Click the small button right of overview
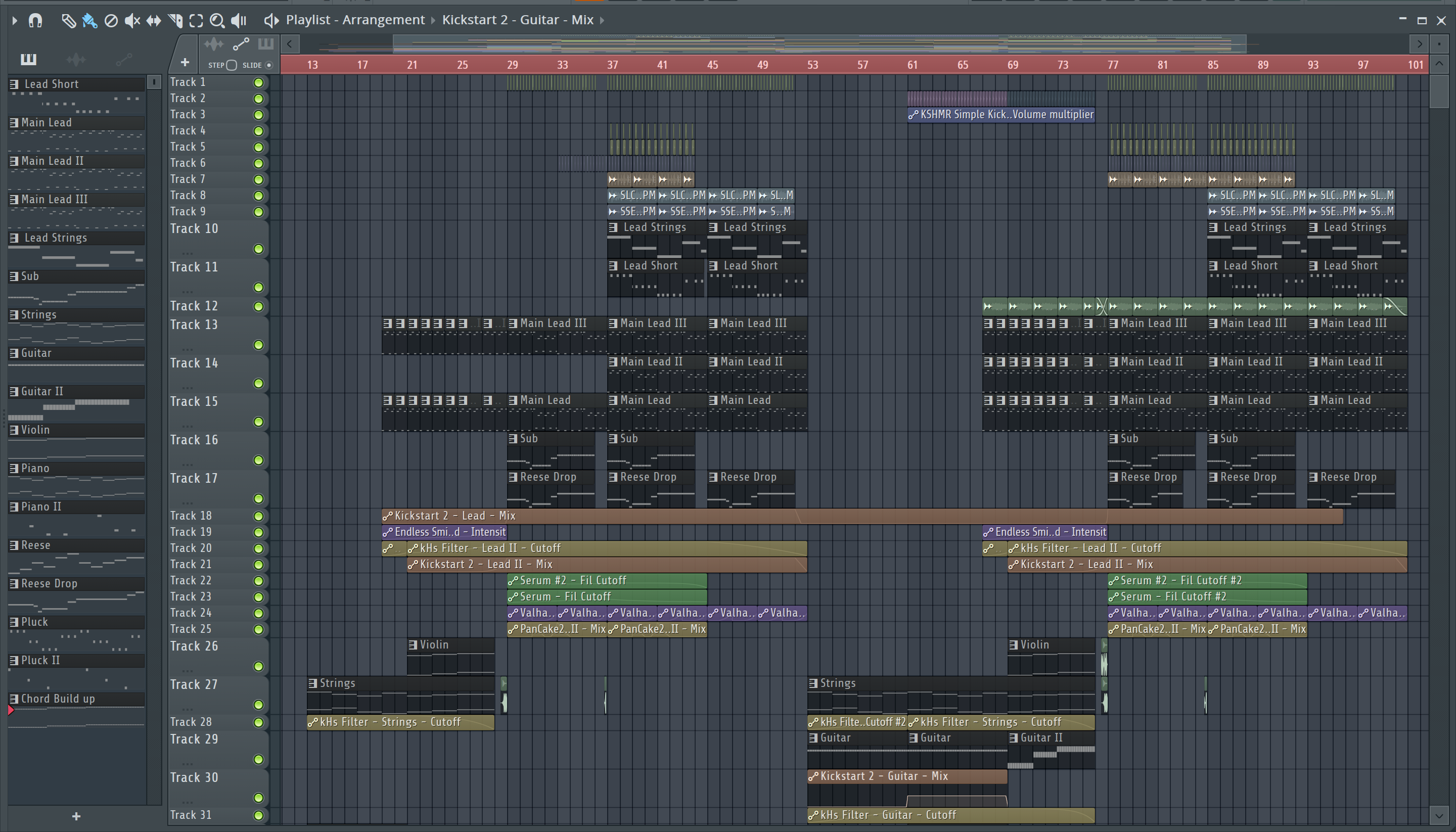This screenshot has width=1456, height=832. point(1439,43)
